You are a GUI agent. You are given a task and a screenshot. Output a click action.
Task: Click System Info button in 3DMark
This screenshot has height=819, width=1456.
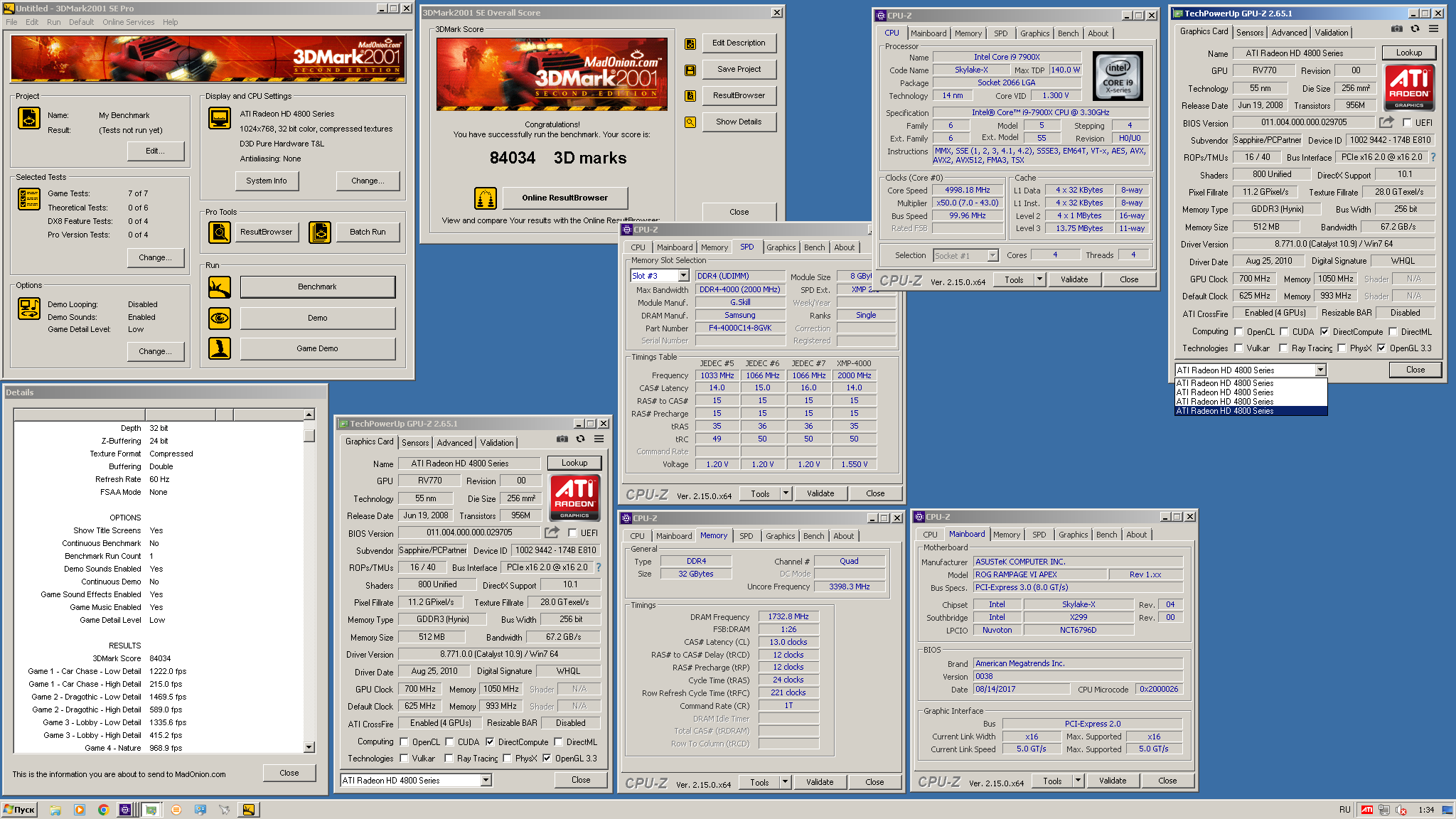point(267,181)
